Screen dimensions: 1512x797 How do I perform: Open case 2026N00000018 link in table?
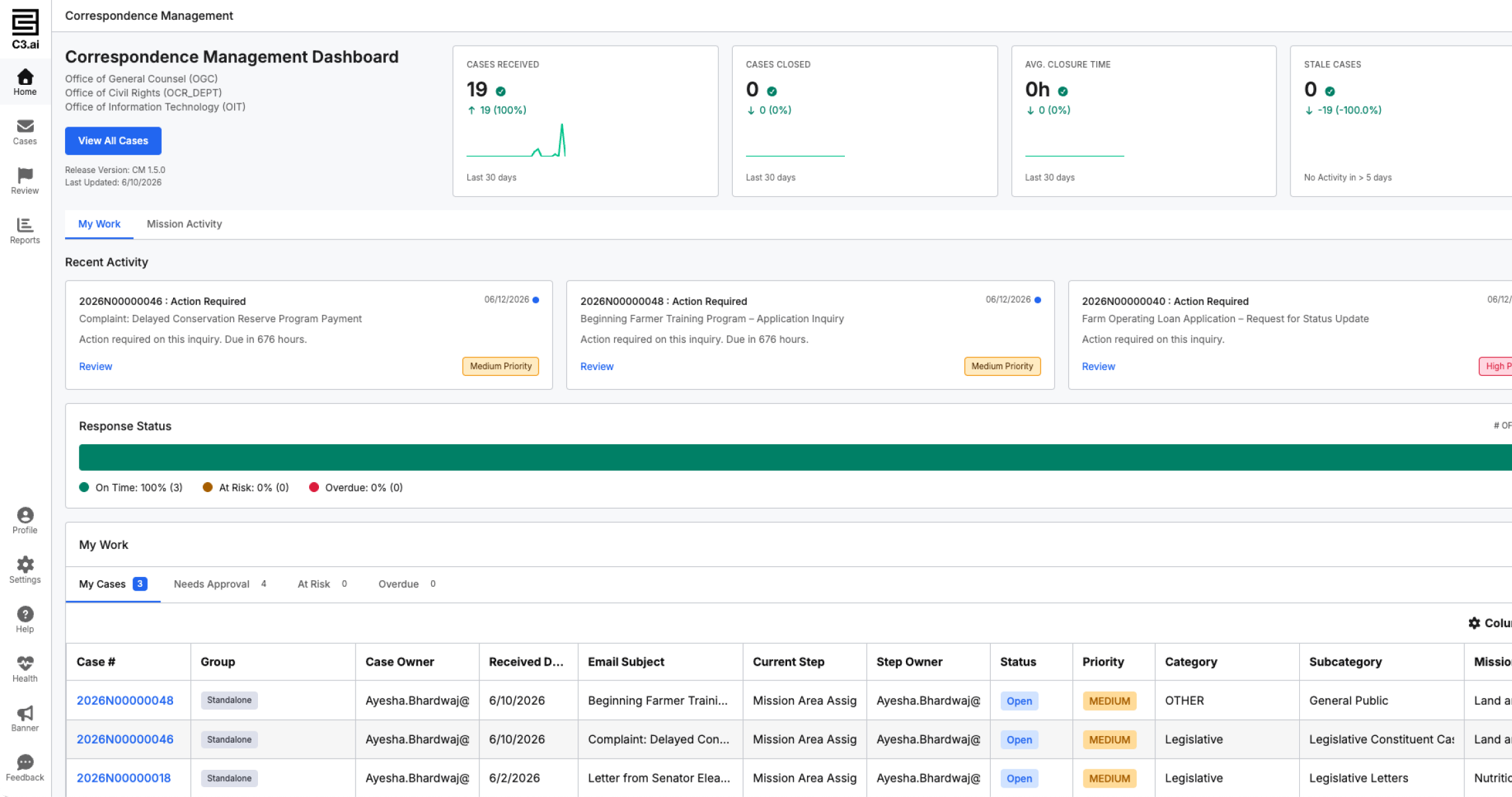[x=123, y=778]
